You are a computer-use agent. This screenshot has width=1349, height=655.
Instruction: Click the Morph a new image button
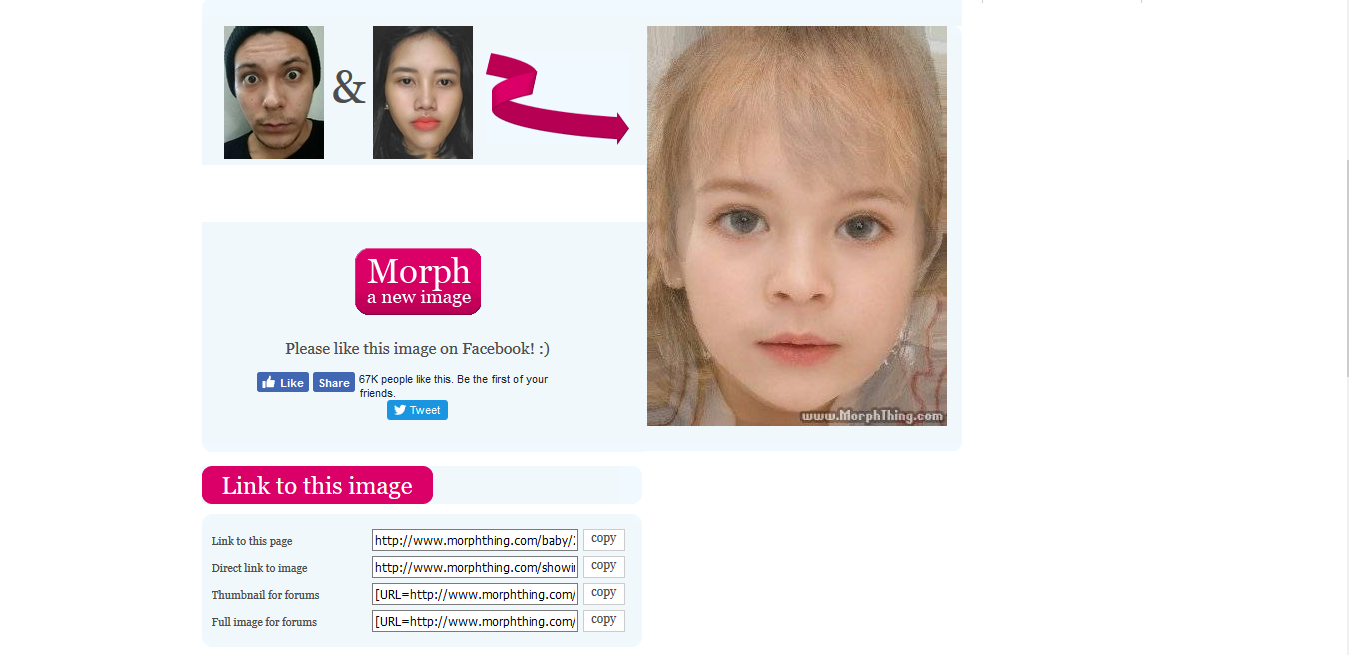[418, 281]
